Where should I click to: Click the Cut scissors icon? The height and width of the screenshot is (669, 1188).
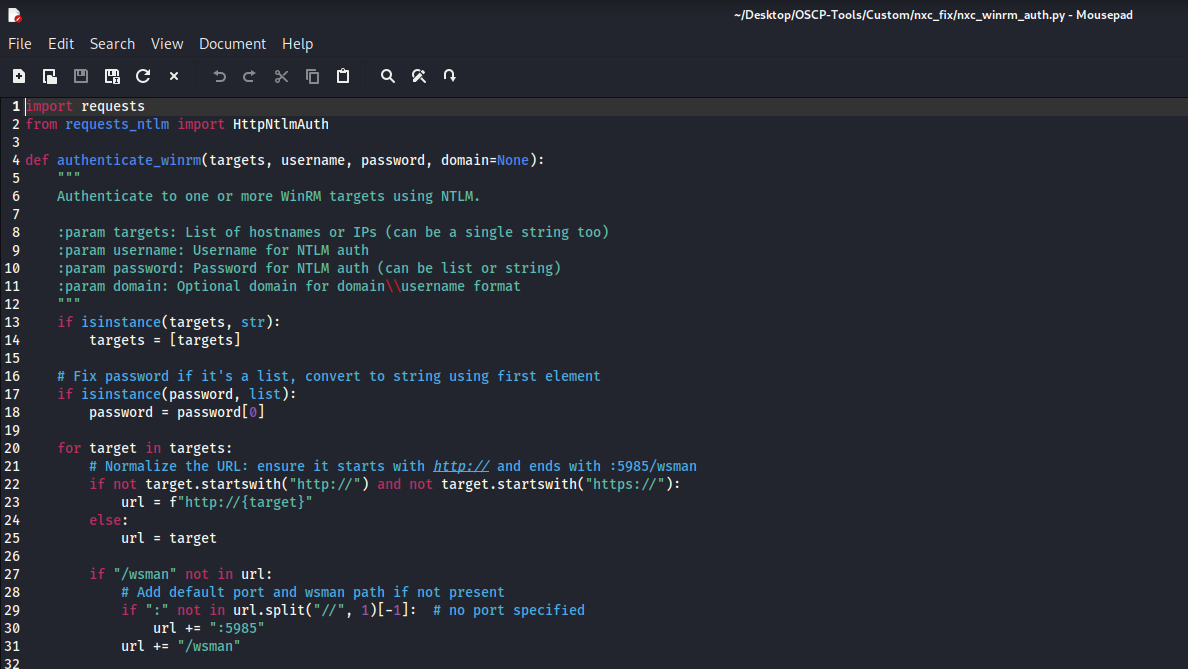click(281, 76)
